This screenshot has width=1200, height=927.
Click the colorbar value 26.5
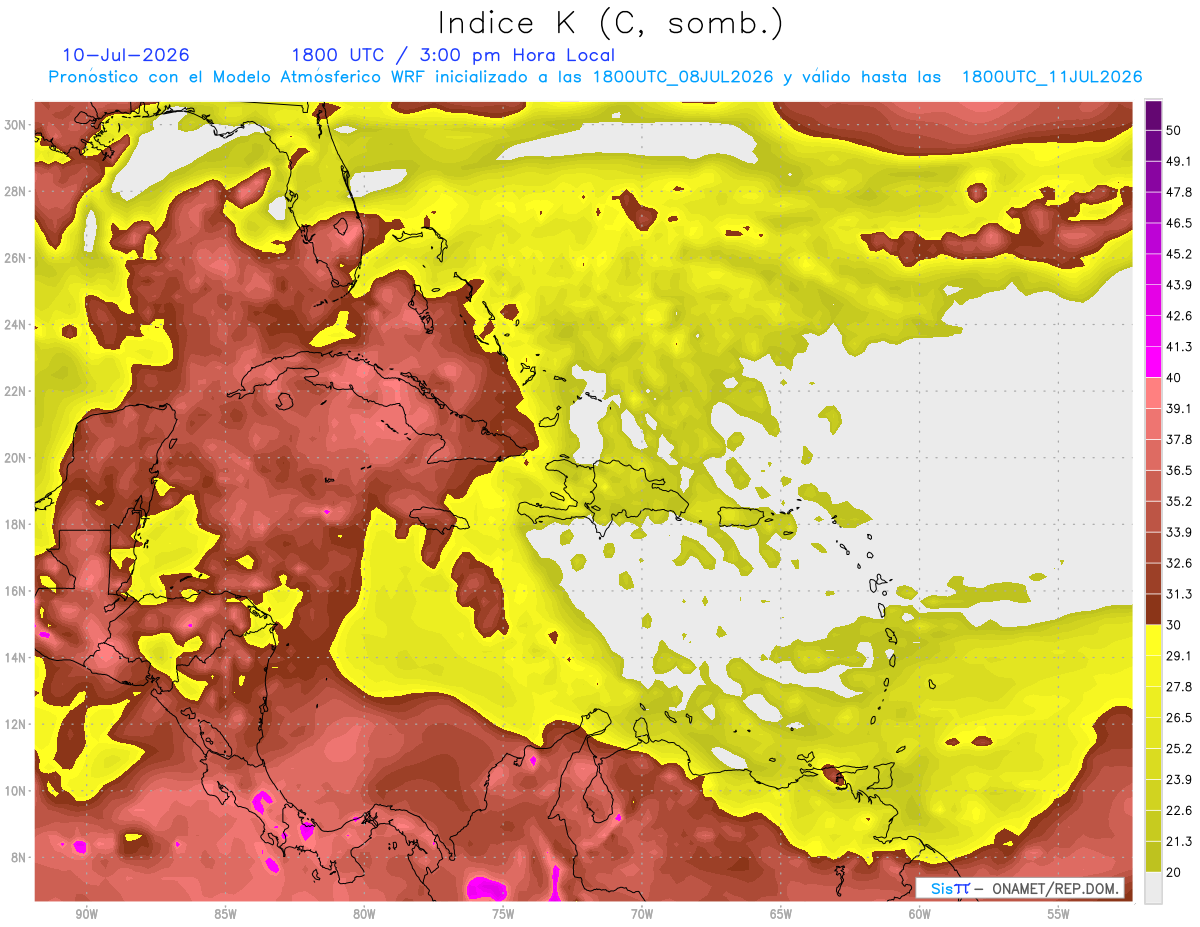click(1179, 718)
